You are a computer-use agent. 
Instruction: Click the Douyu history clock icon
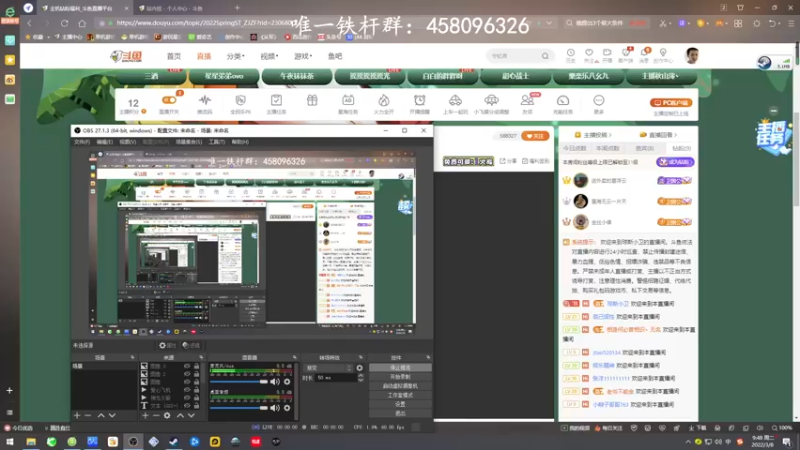click(x=570, y=53)
